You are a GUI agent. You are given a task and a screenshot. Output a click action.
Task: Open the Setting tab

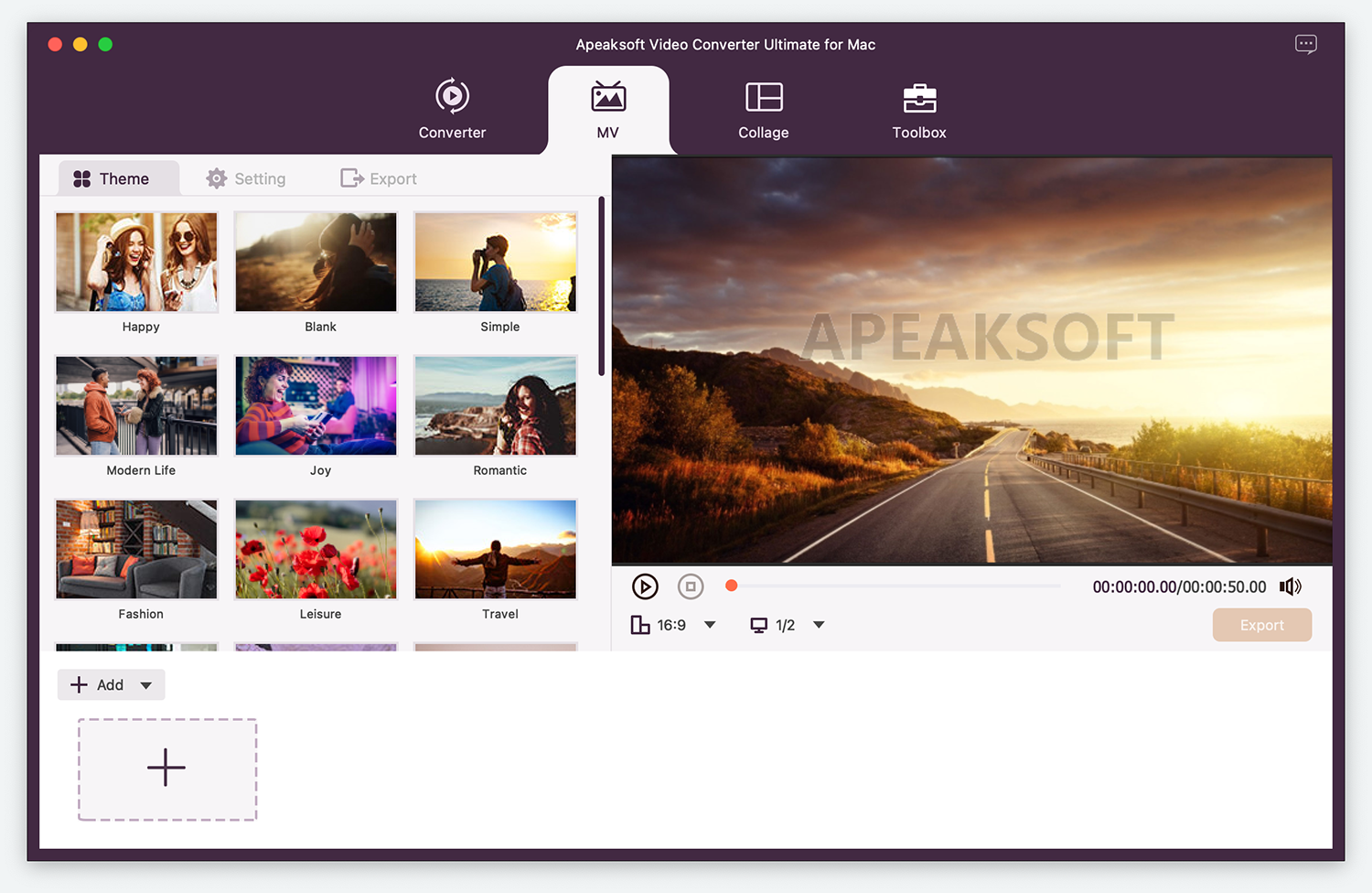click(246, 178)
